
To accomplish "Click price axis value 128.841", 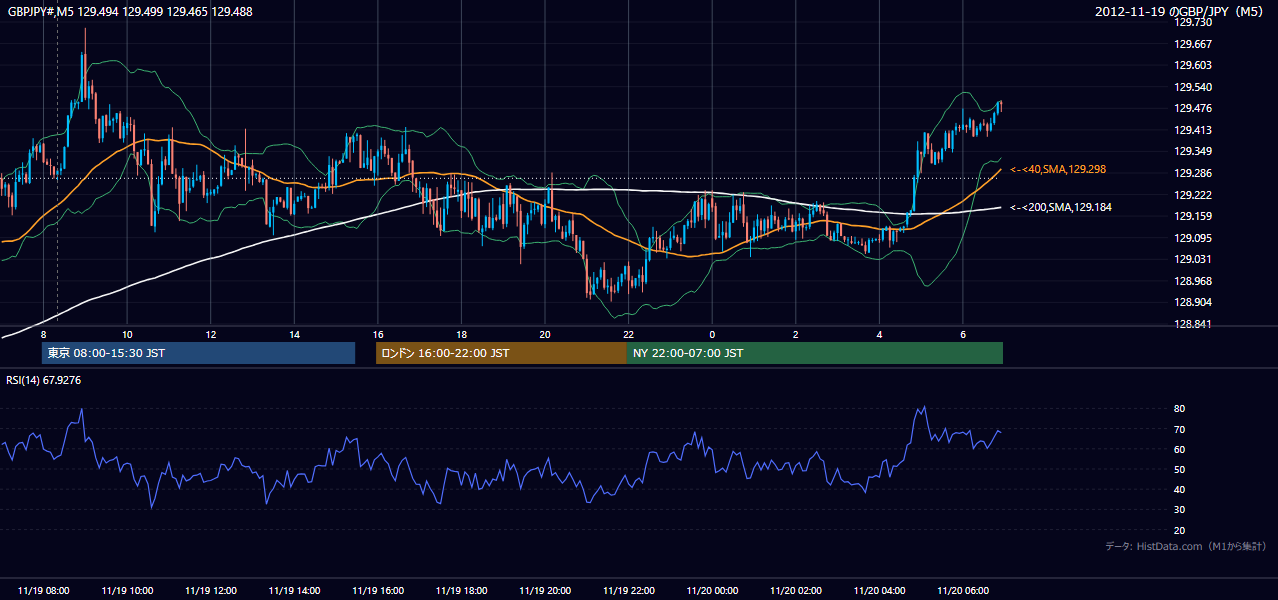I will pyautogui.click(x=1193, y=324).
